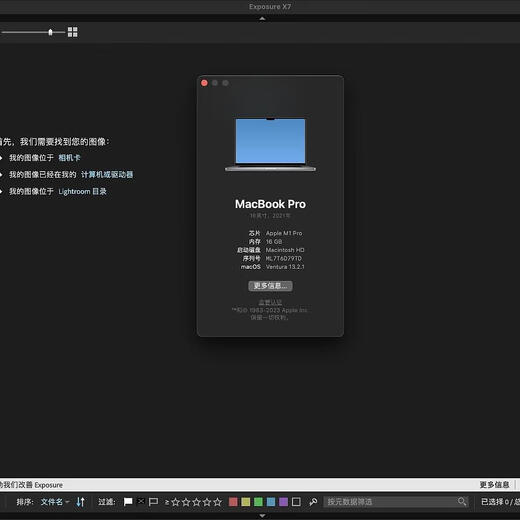Filter by red color label
520x520 pixels.
coord(233,502)
